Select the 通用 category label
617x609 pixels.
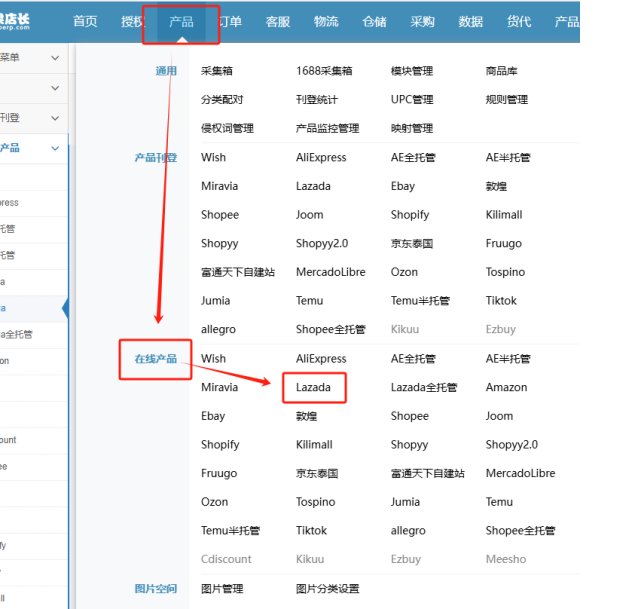[166, 71]
